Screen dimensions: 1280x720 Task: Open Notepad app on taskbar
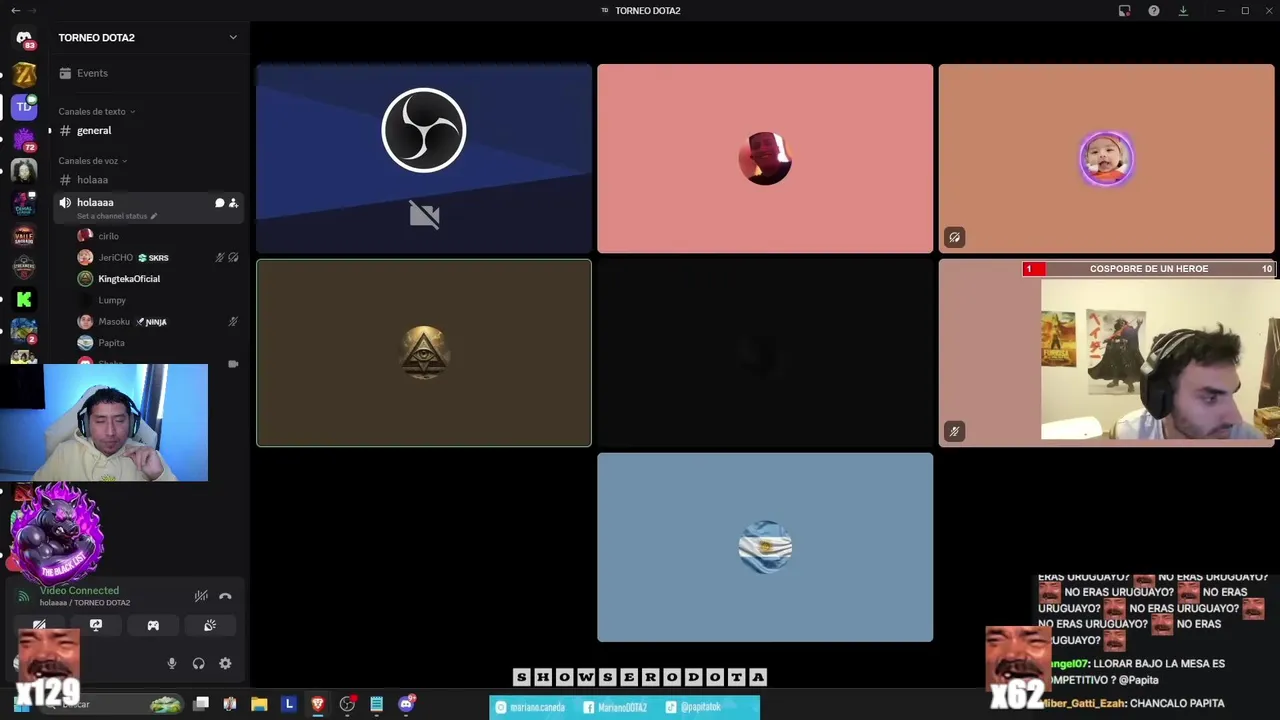376,704
